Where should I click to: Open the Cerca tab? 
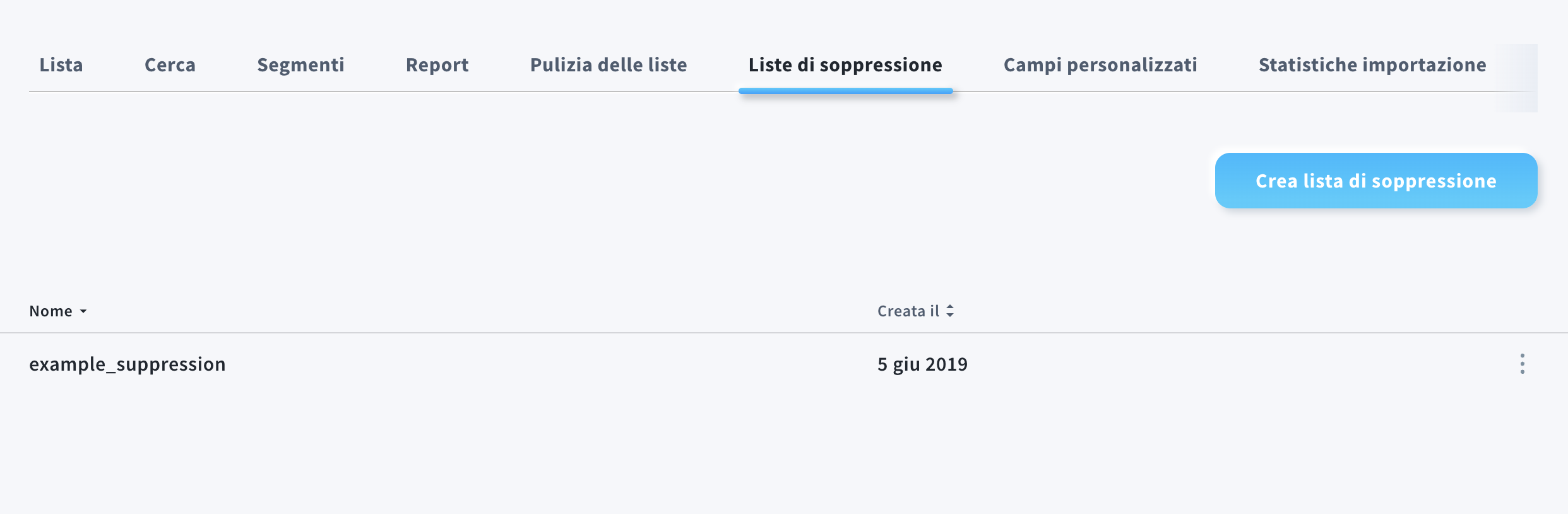(x=170, y=65)
